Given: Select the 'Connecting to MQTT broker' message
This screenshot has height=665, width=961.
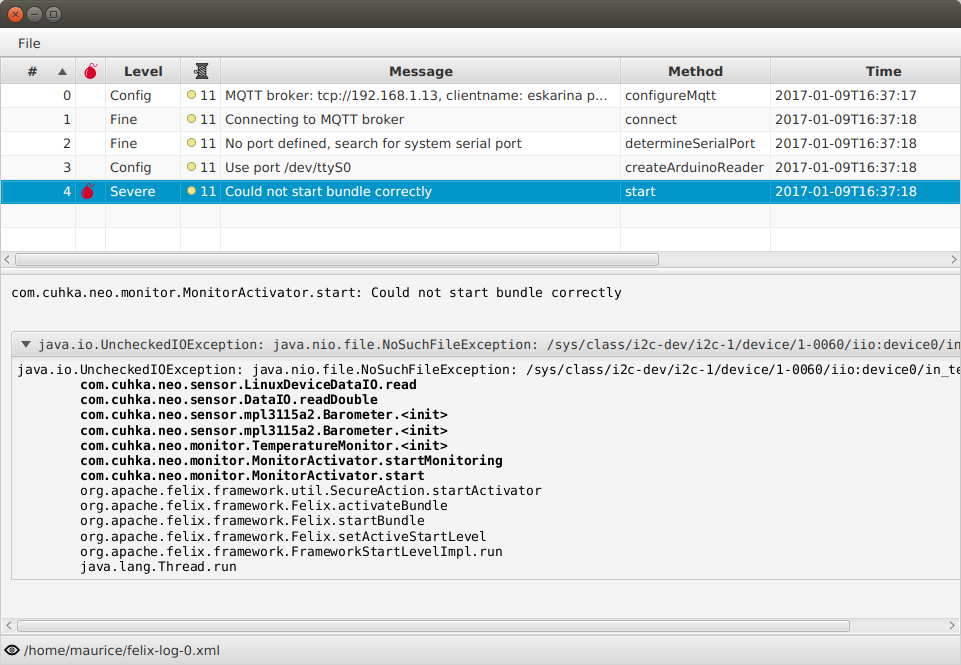Looking at the screenshot, I should click(314, 120).
